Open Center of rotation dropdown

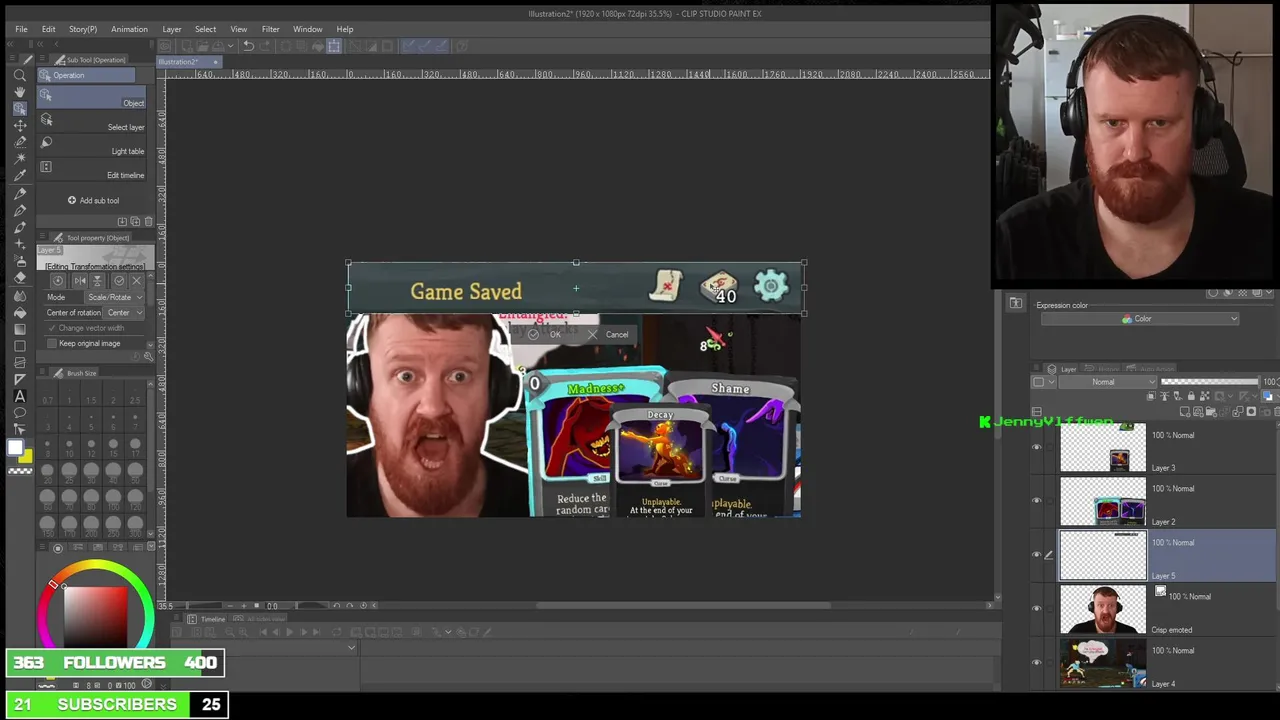(x=124, y=313)
